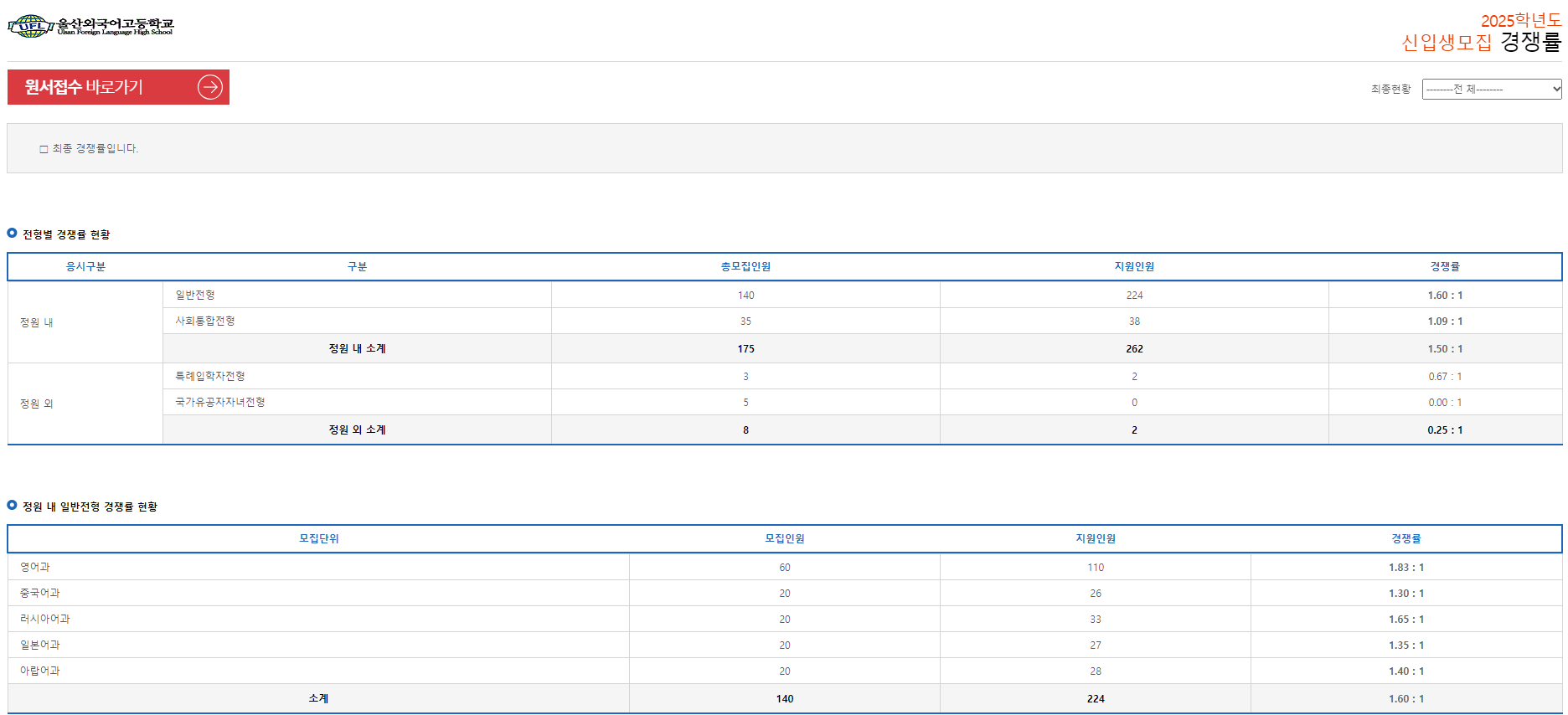
Task: Click the blue bullet beside 전형별 경쟁률 현황
Action: click(x=12, y=233)
